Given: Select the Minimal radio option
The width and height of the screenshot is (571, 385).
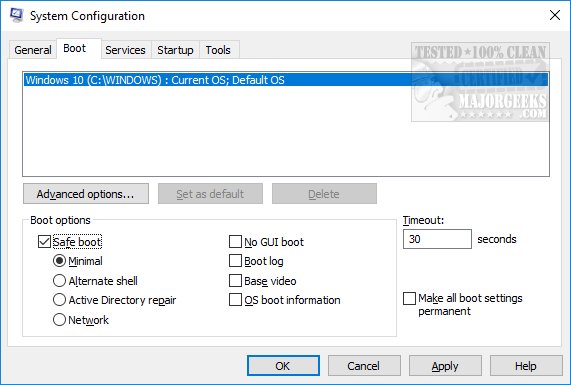Looking at the screenshot, I should point(59,261).
